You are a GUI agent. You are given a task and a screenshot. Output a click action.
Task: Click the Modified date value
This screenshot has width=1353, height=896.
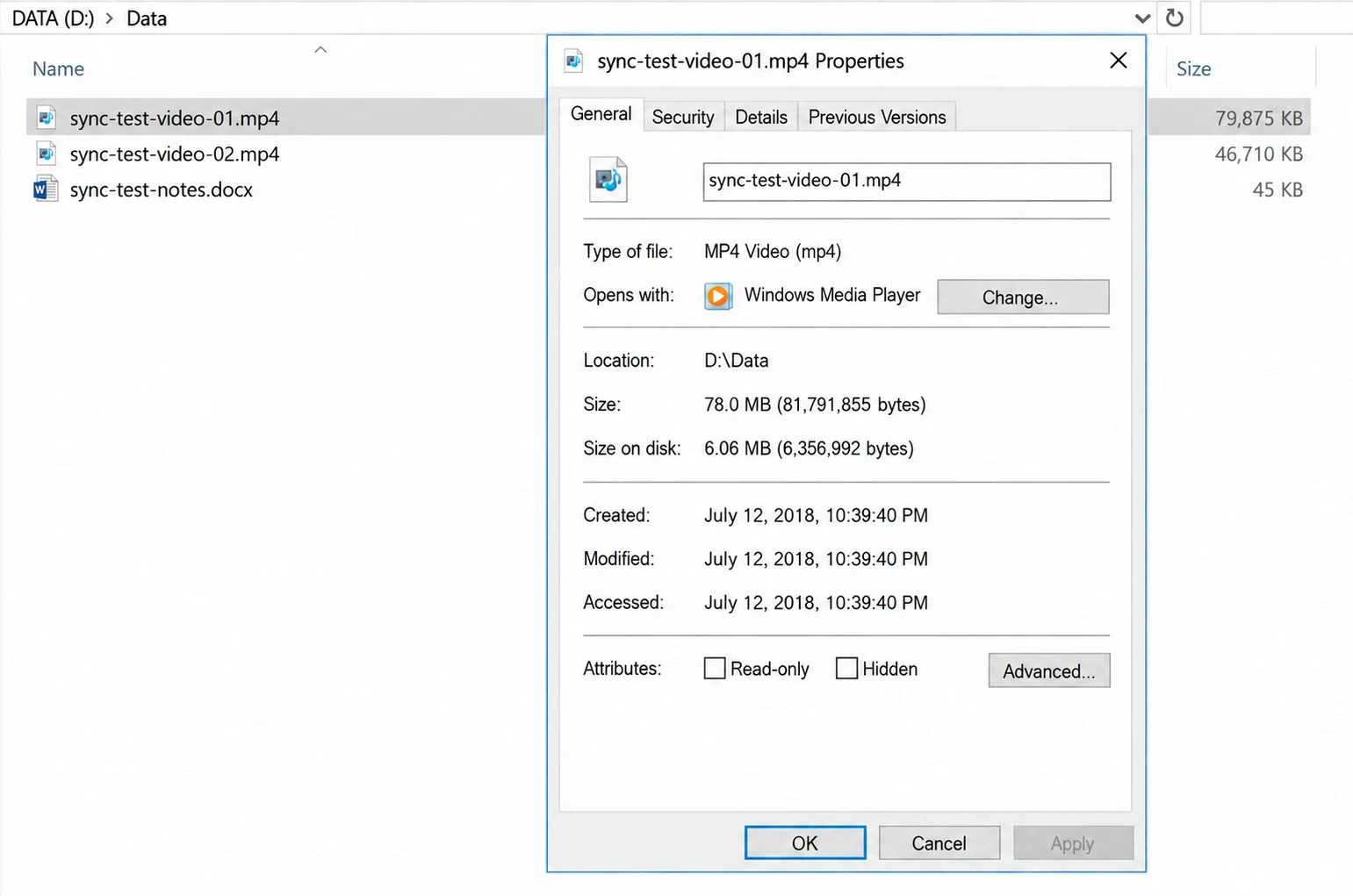pyautogui.click(x=816, y=559)
